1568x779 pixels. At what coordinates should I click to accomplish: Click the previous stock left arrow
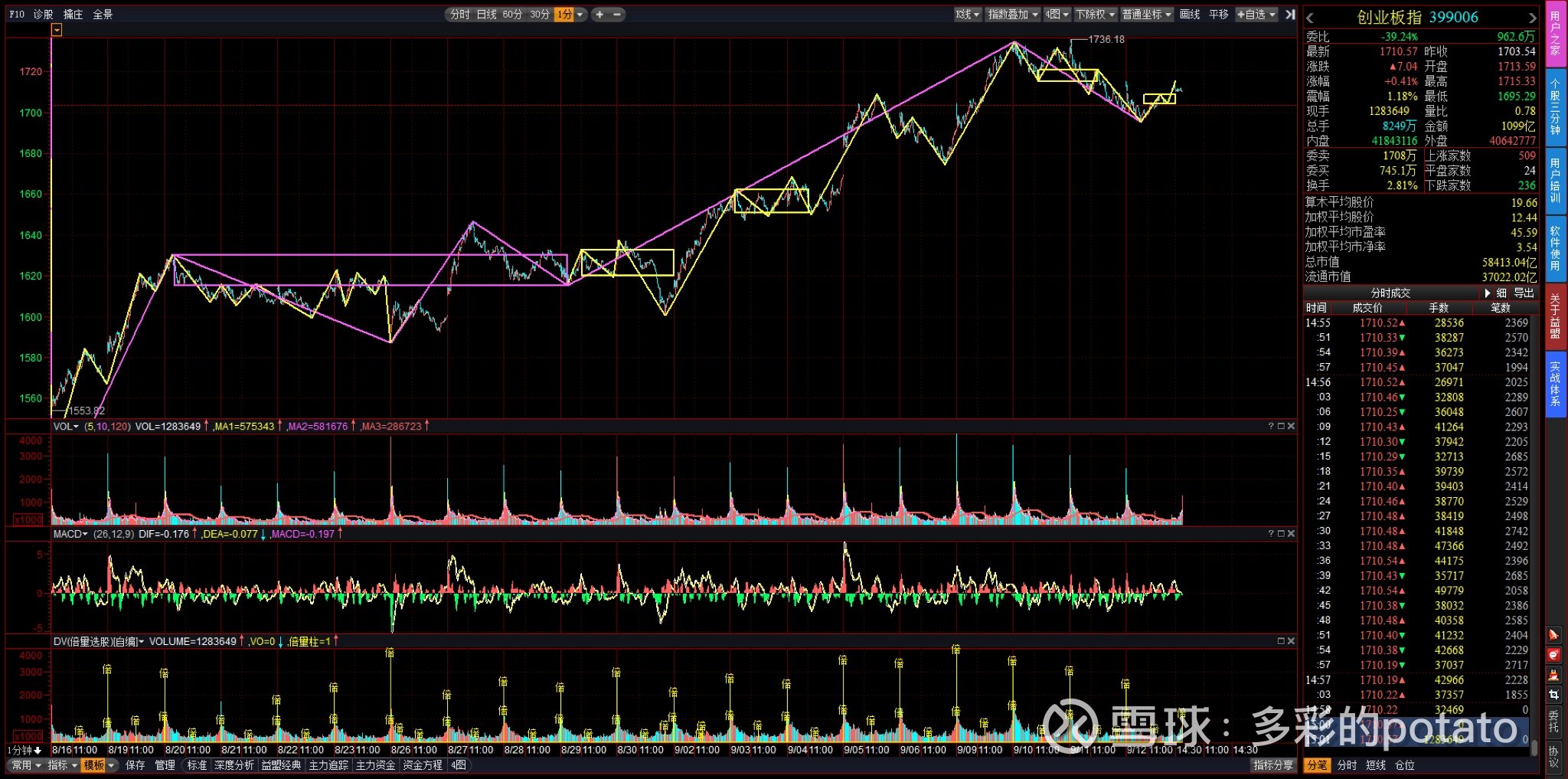(x=1310, y=18)
